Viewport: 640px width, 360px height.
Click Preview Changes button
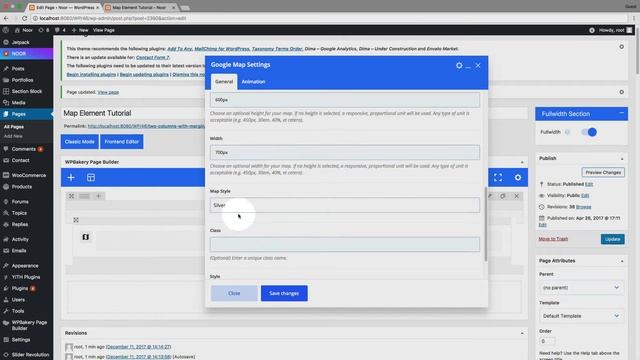pyautogui.click(x=603, y=173)
